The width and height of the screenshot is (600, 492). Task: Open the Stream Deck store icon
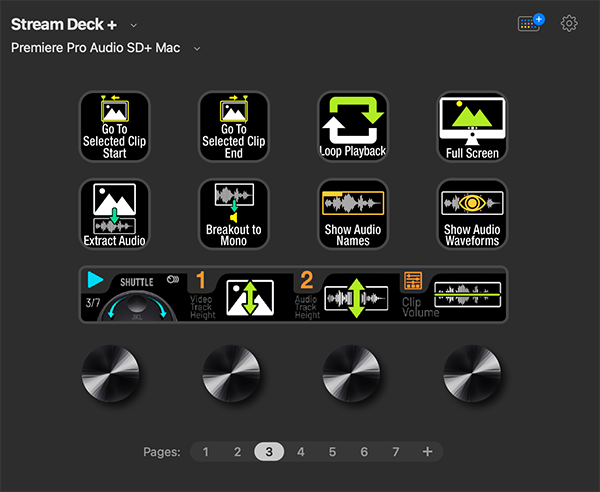click(x=531, y=23)
